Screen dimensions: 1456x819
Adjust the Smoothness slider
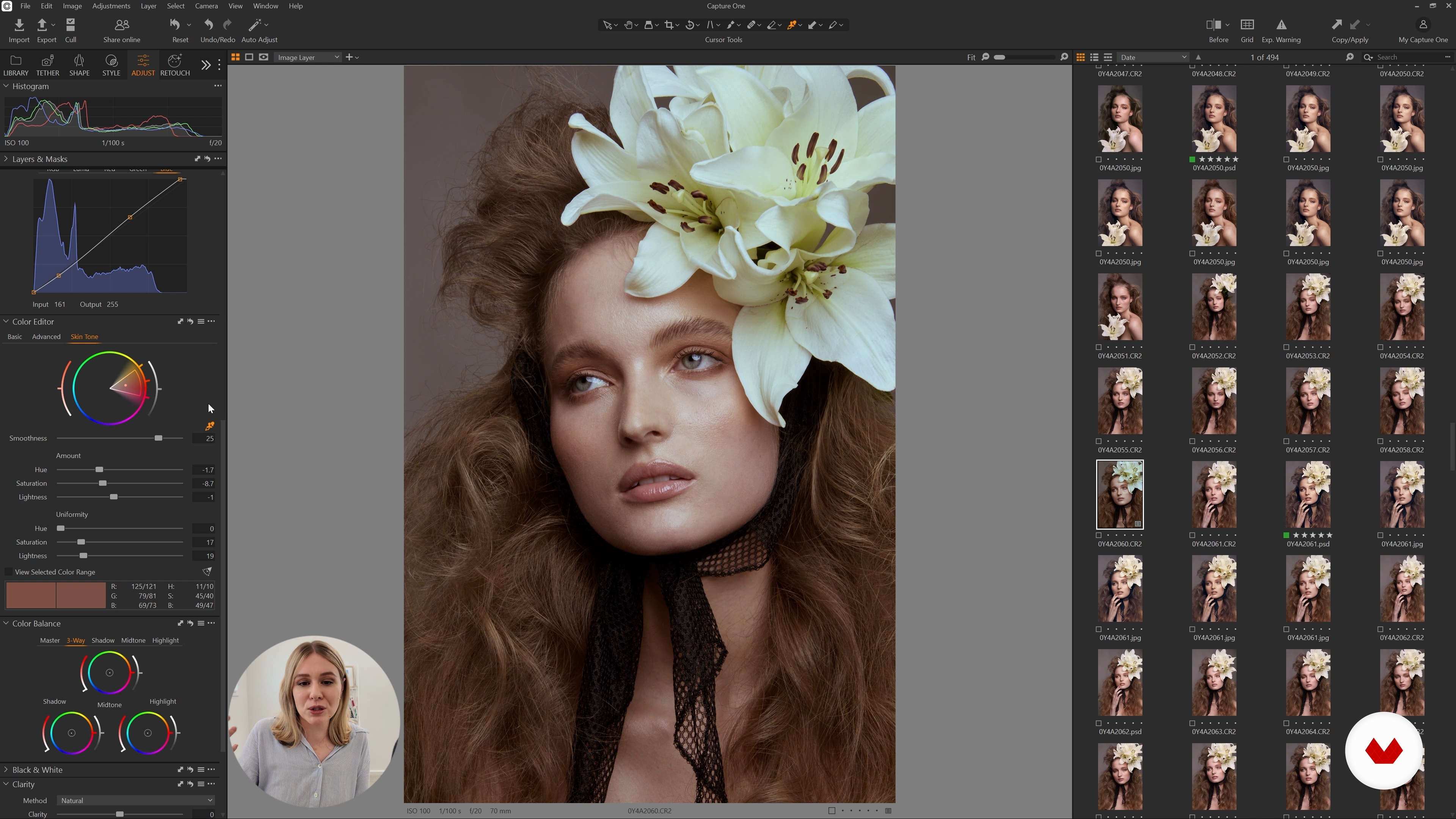[x=158, y=439]
